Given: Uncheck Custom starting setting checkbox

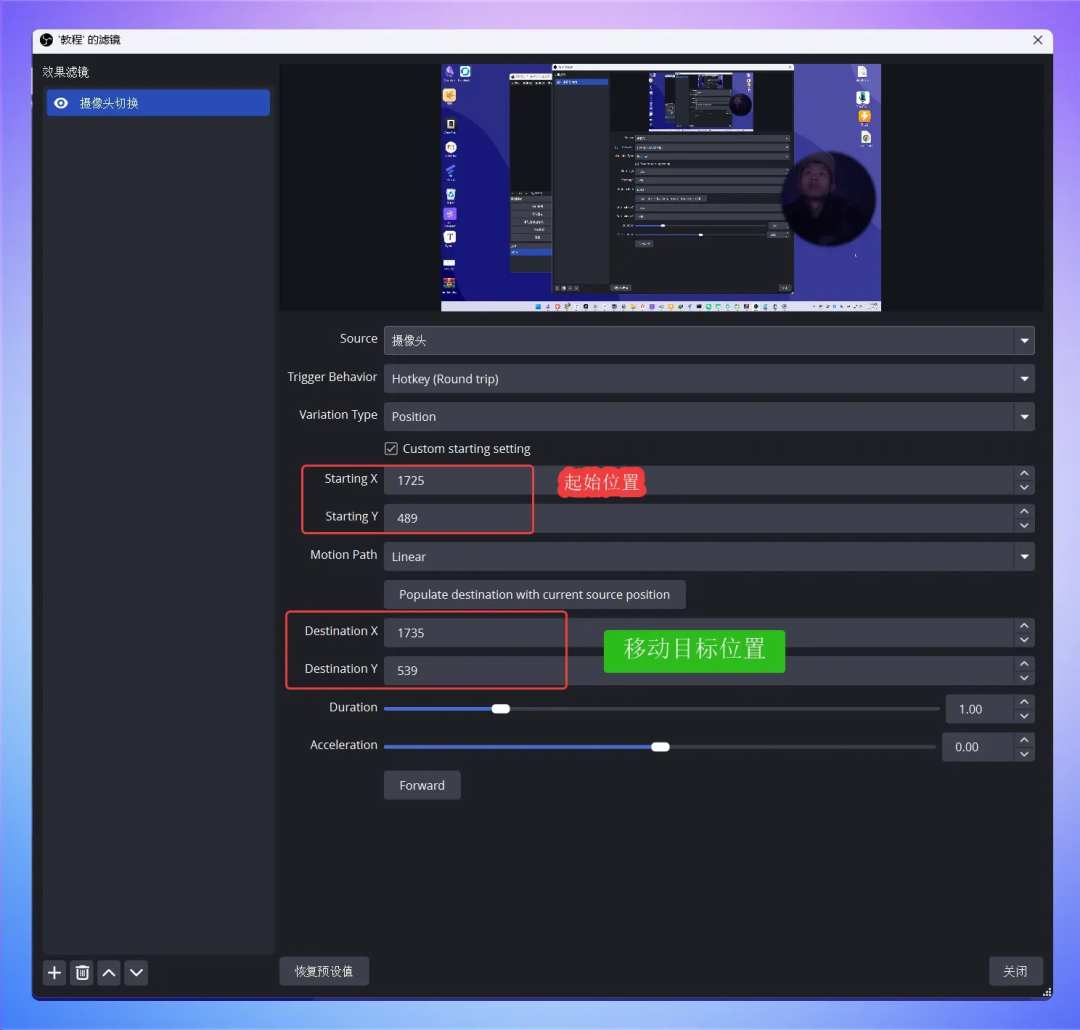Looking at the screenshot, I should click(391, 449).
